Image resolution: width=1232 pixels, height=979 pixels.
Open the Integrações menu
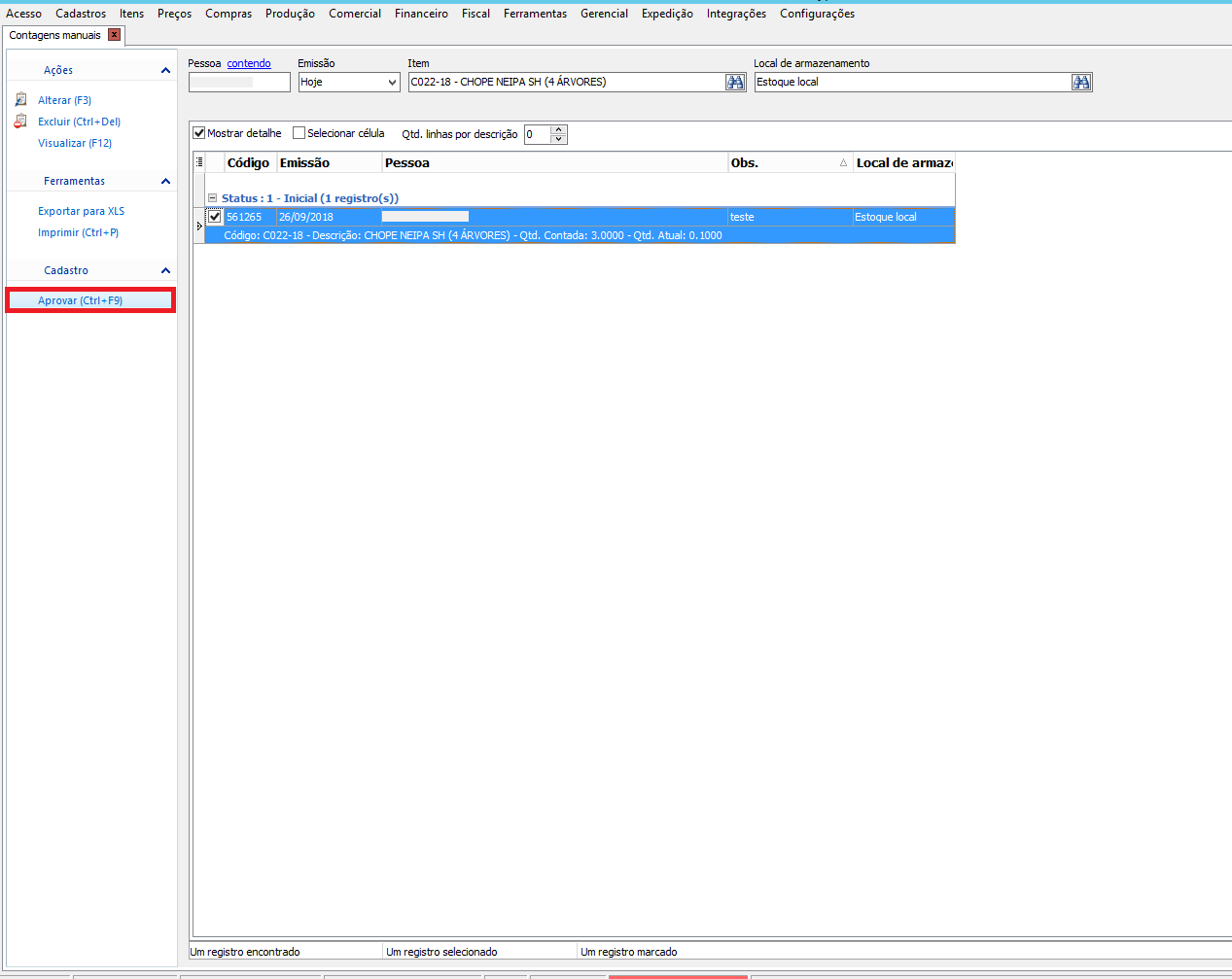[736, 14]
